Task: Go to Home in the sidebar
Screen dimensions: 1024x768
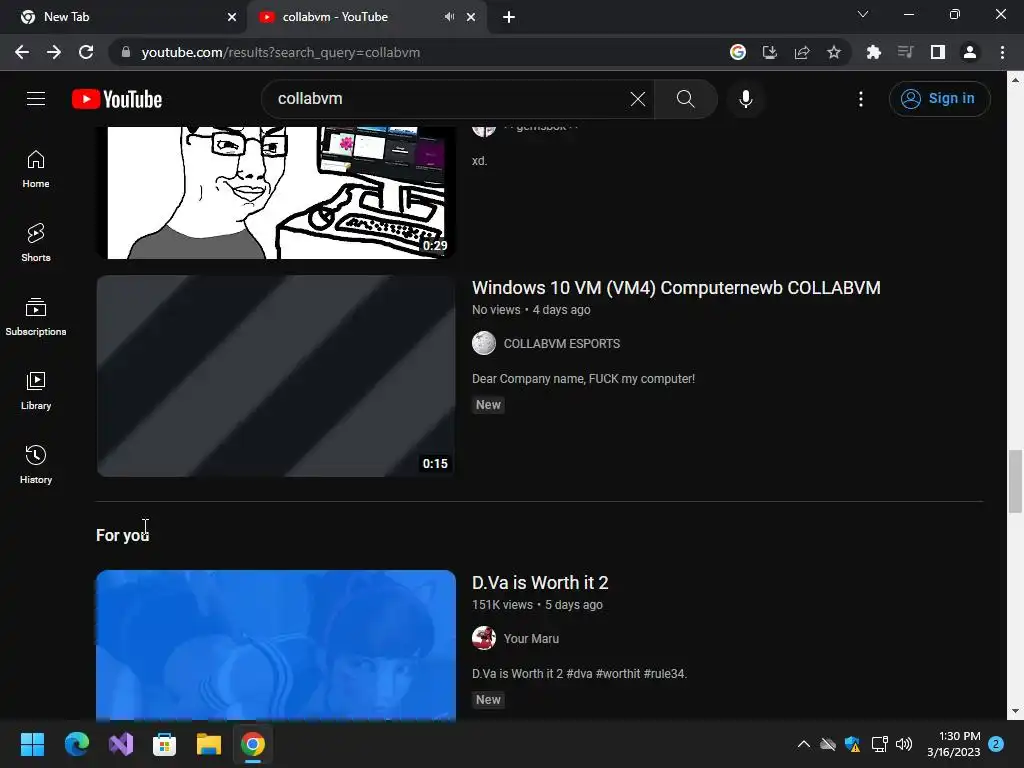Action: [36, 169]
